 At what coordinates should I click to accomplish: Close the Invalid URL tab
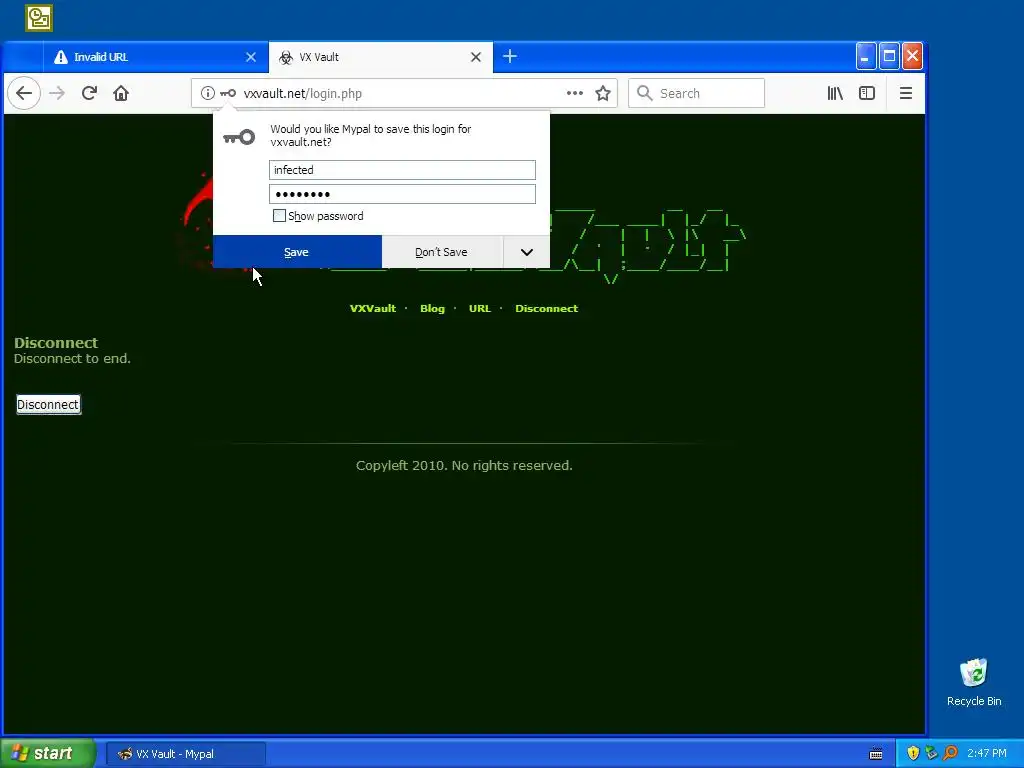pos(251,57)
